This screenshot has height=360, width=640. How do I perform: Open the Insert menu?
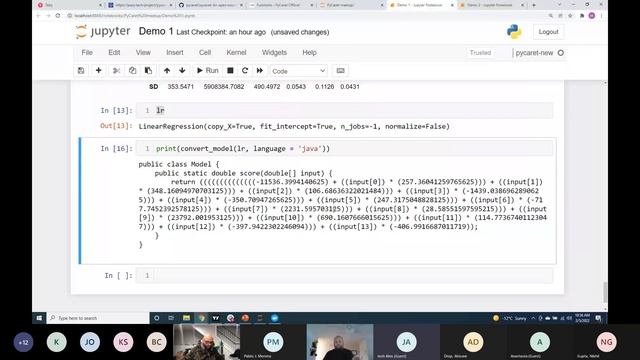[175, 53]
